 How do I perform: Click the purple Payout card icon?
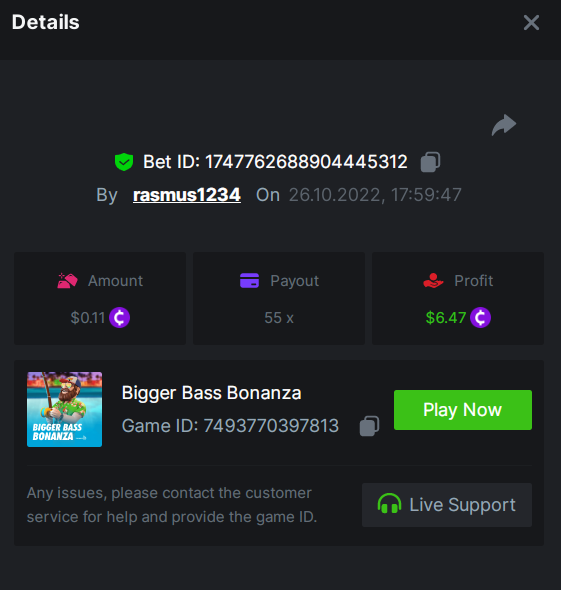coord(249,281)
